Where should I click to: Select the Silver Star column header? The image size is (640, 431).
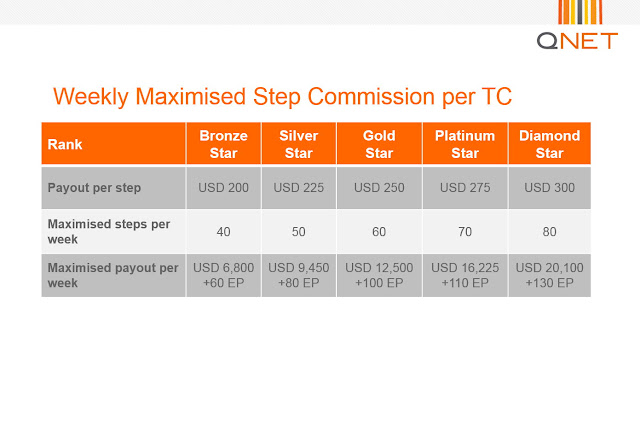[297, 143]
